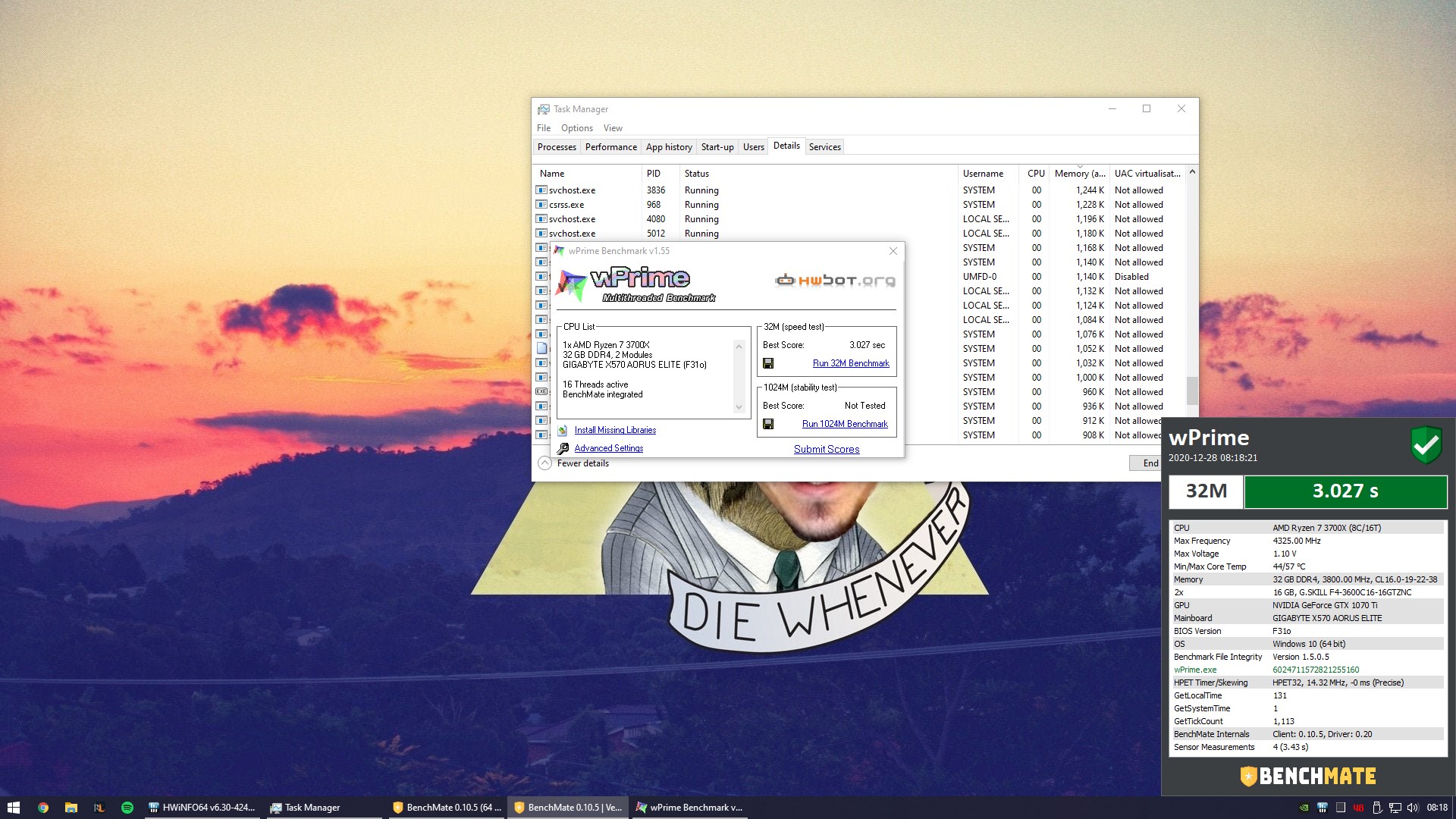Viewport: 1456px width, 819px height.
Task: Open the volume tray icon
Action: pos(1413,808)
